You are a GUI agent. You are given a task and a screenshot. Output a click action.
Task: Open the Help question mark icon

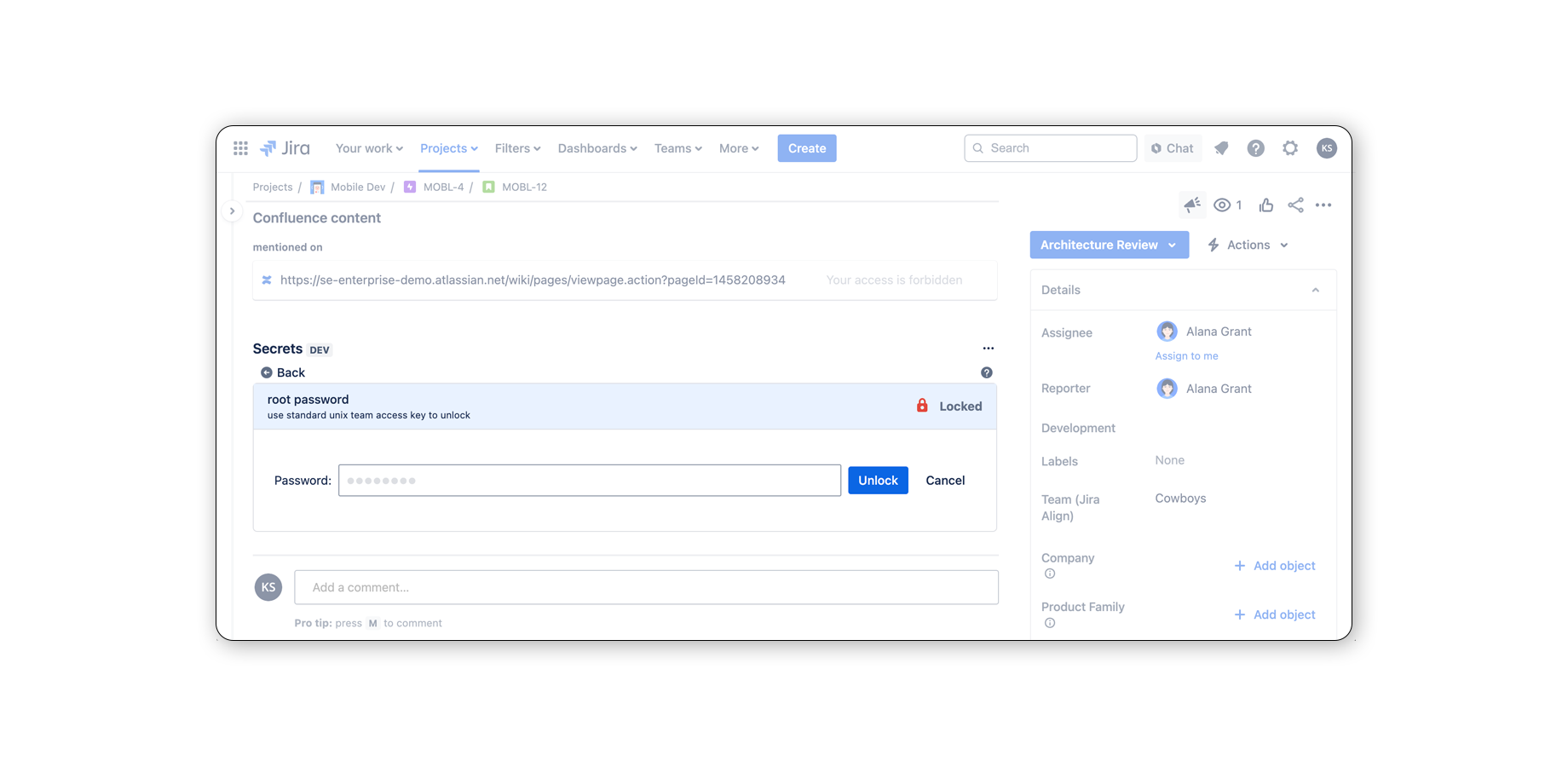pos(1255,148)
